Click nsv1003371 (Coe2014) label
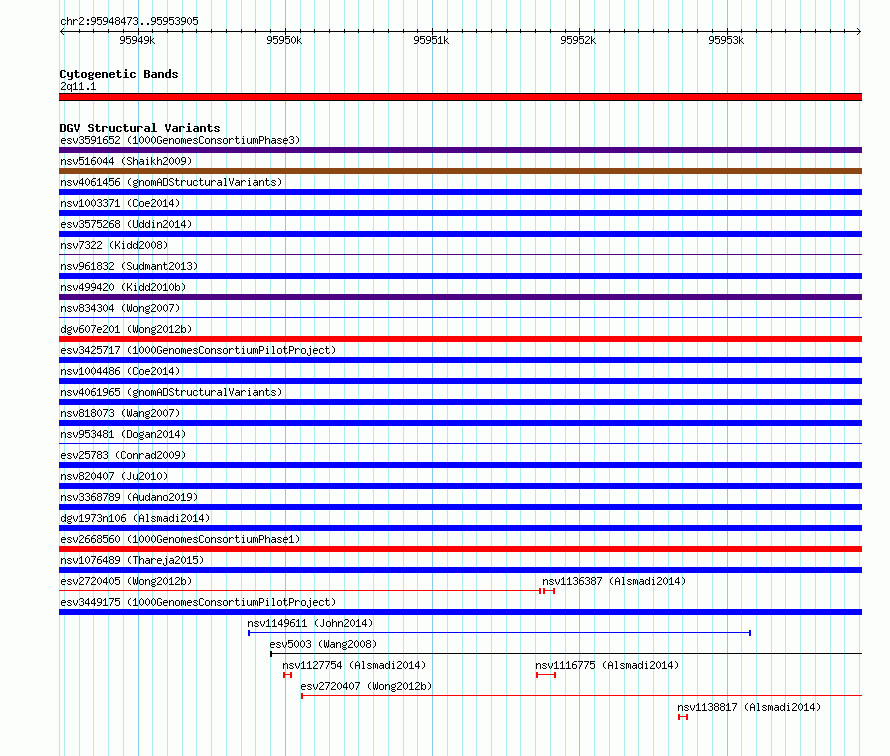Screen dimensions: 890x756 point(120,203)
